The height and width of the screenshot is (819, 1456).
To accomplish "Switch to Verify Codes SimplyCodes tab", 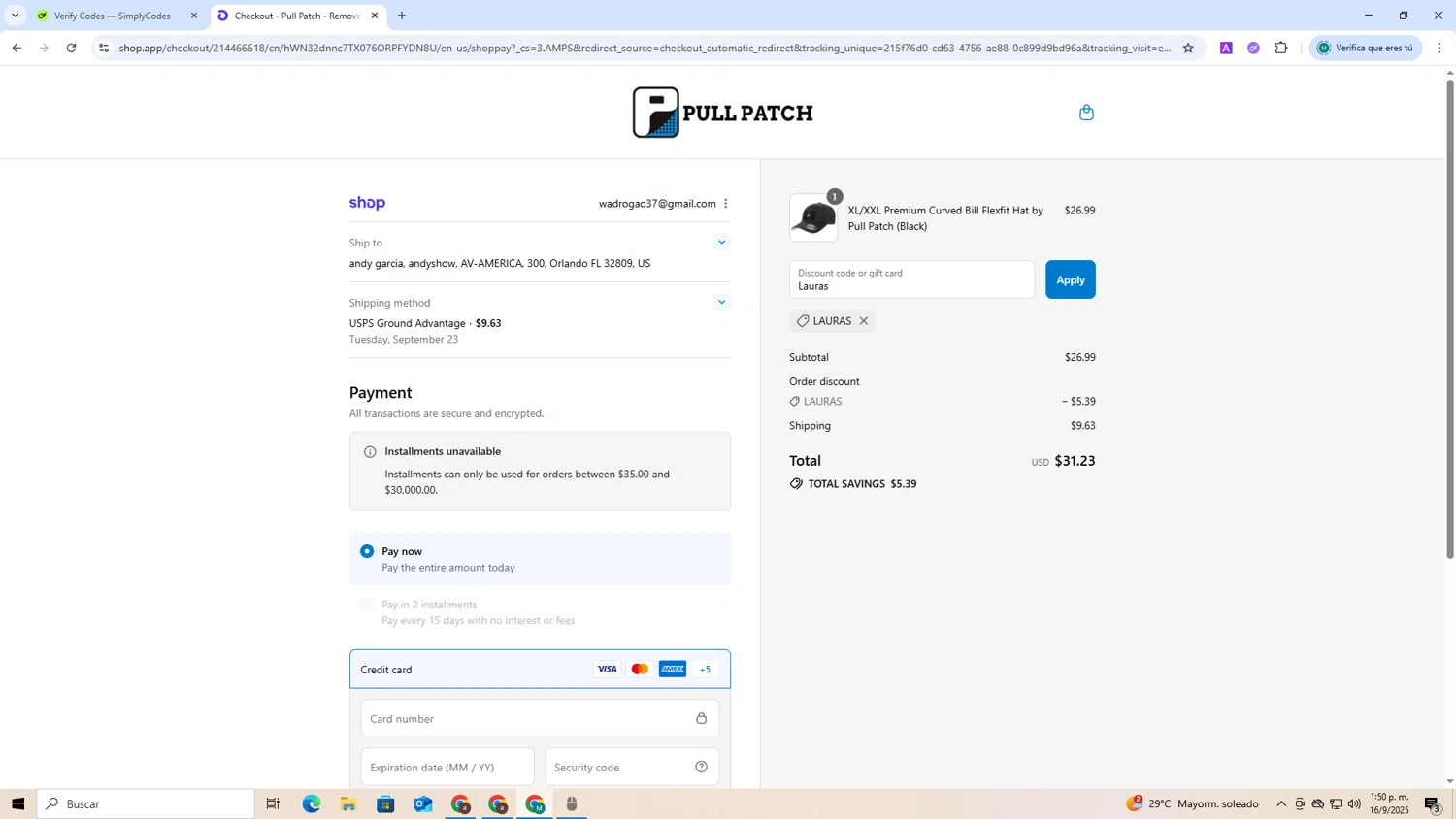I will (112, 16).
